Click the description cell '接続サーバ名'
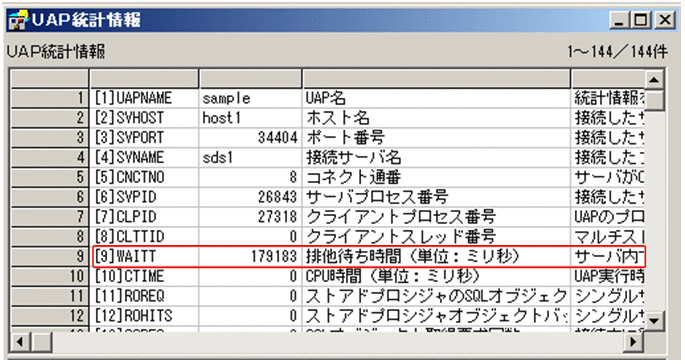Screen dimensions: 685x364 pyautogui.click(x=436, y=157)
